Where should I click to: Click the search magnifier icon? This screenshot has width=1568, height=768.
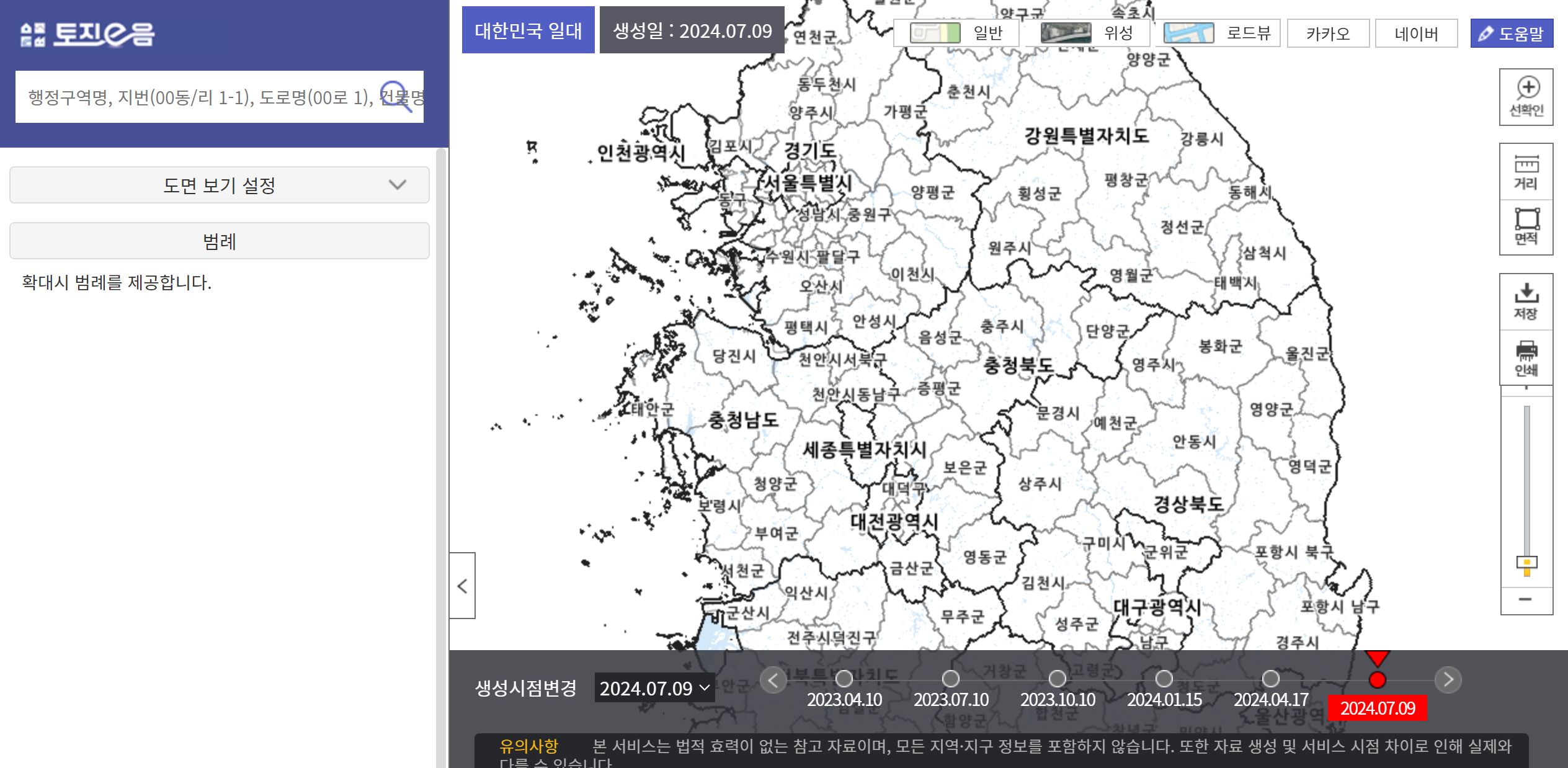[396, 97]
